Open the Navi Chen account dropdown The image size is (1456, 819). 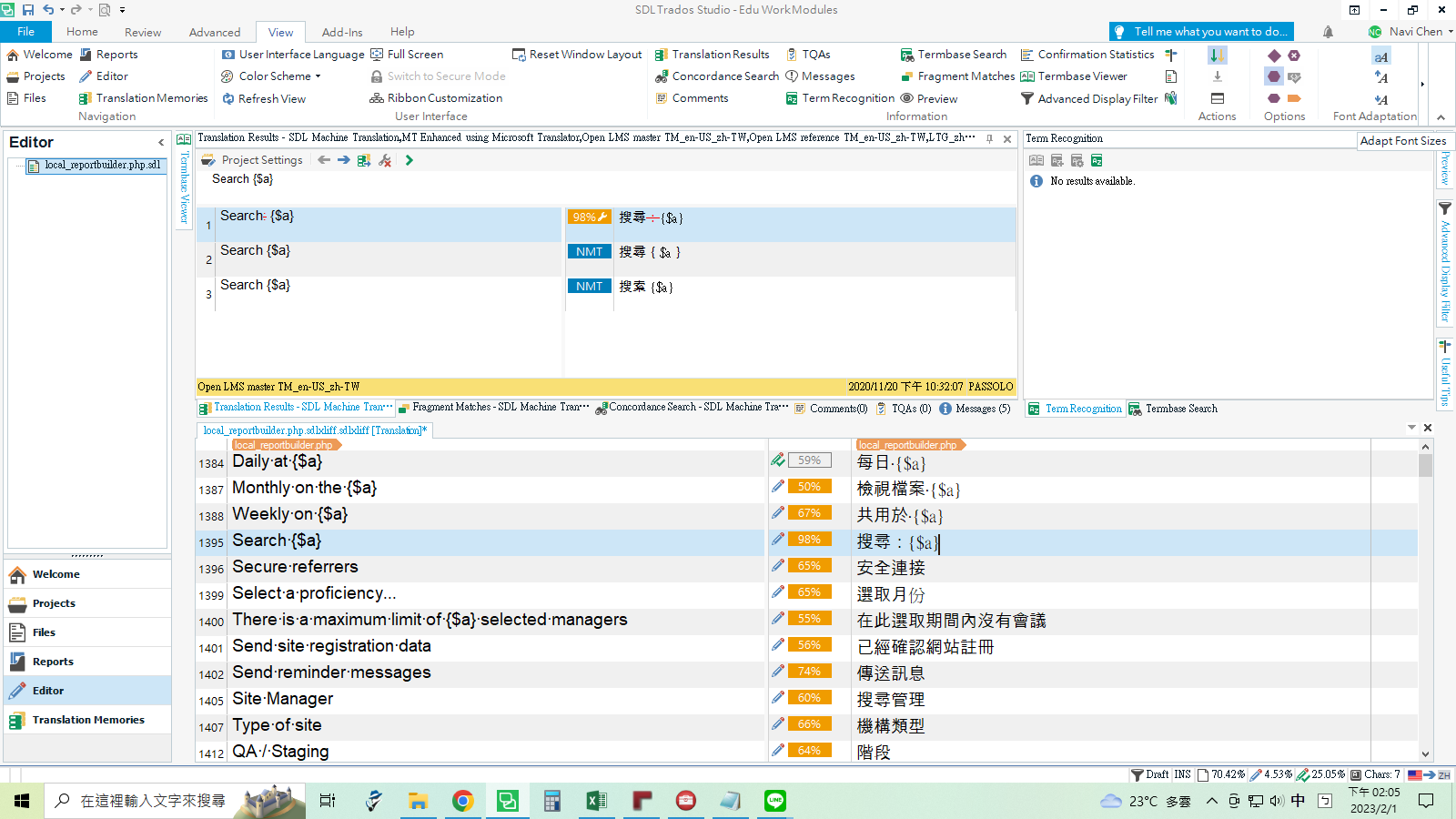click(1410, 32)
